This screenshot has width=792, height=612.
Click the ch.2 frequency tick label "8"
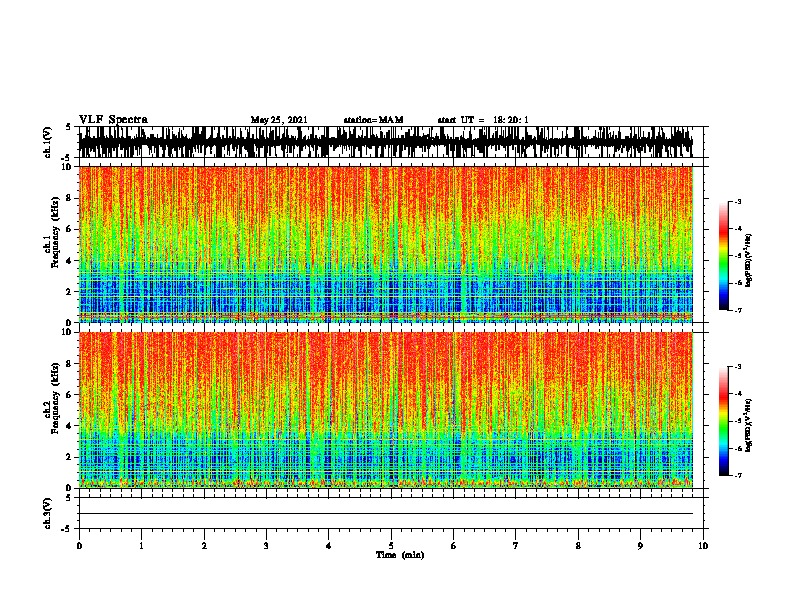69,364
